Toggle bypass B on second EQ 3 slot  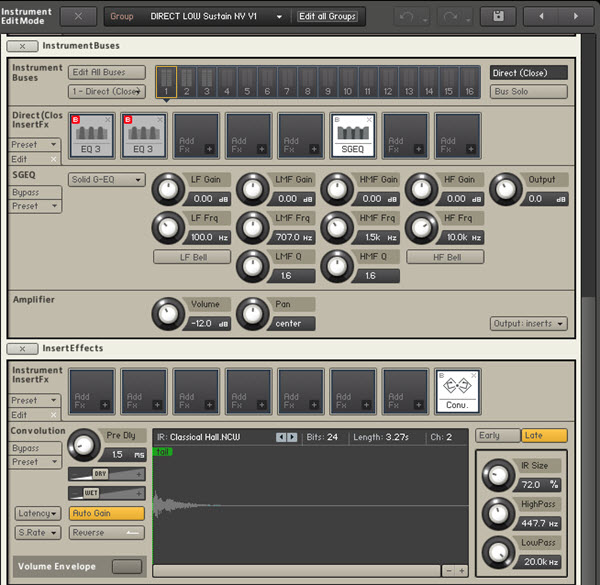[x=128, y=120]
